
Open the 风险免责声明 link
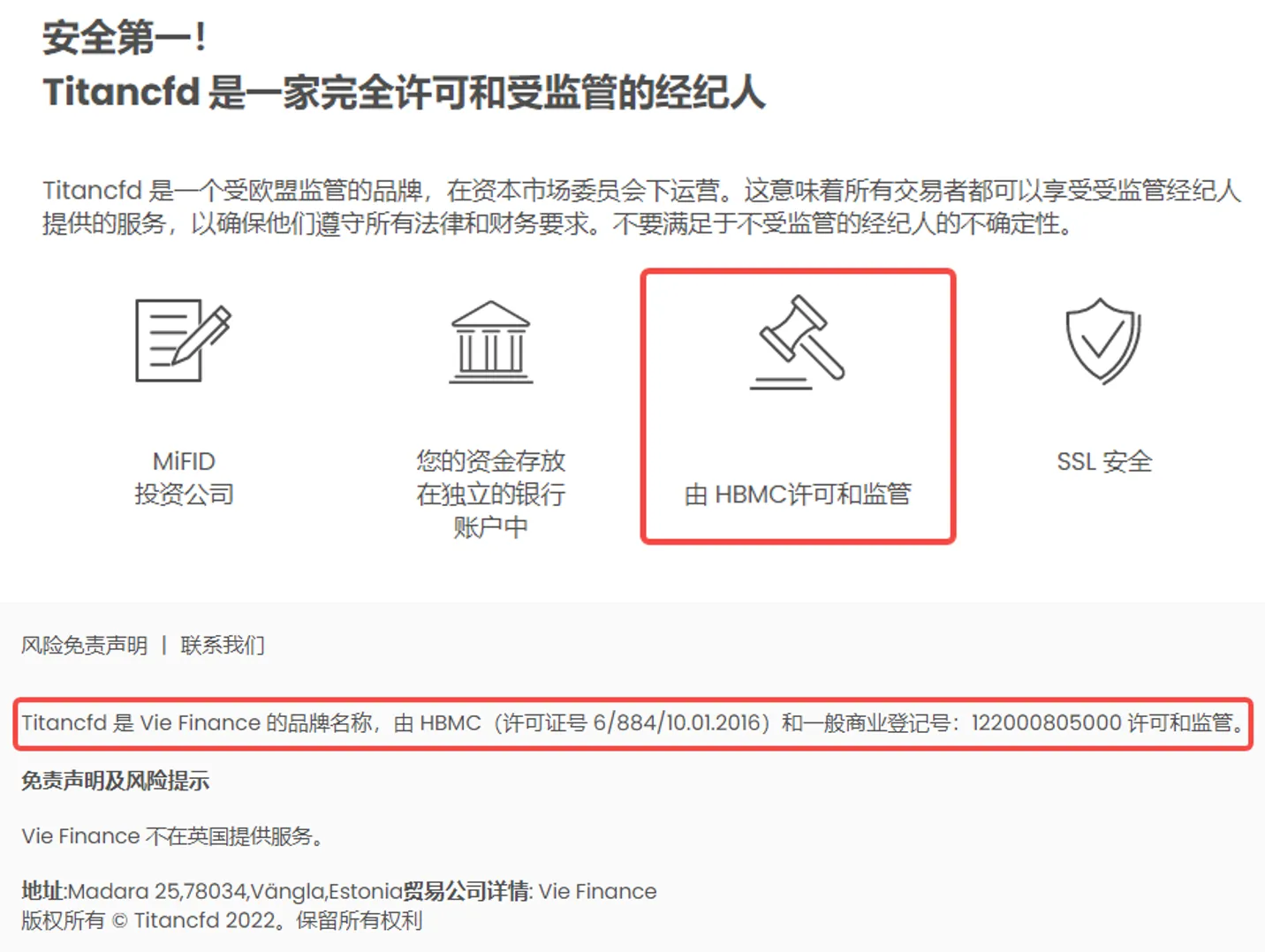[x=85, y=646]
